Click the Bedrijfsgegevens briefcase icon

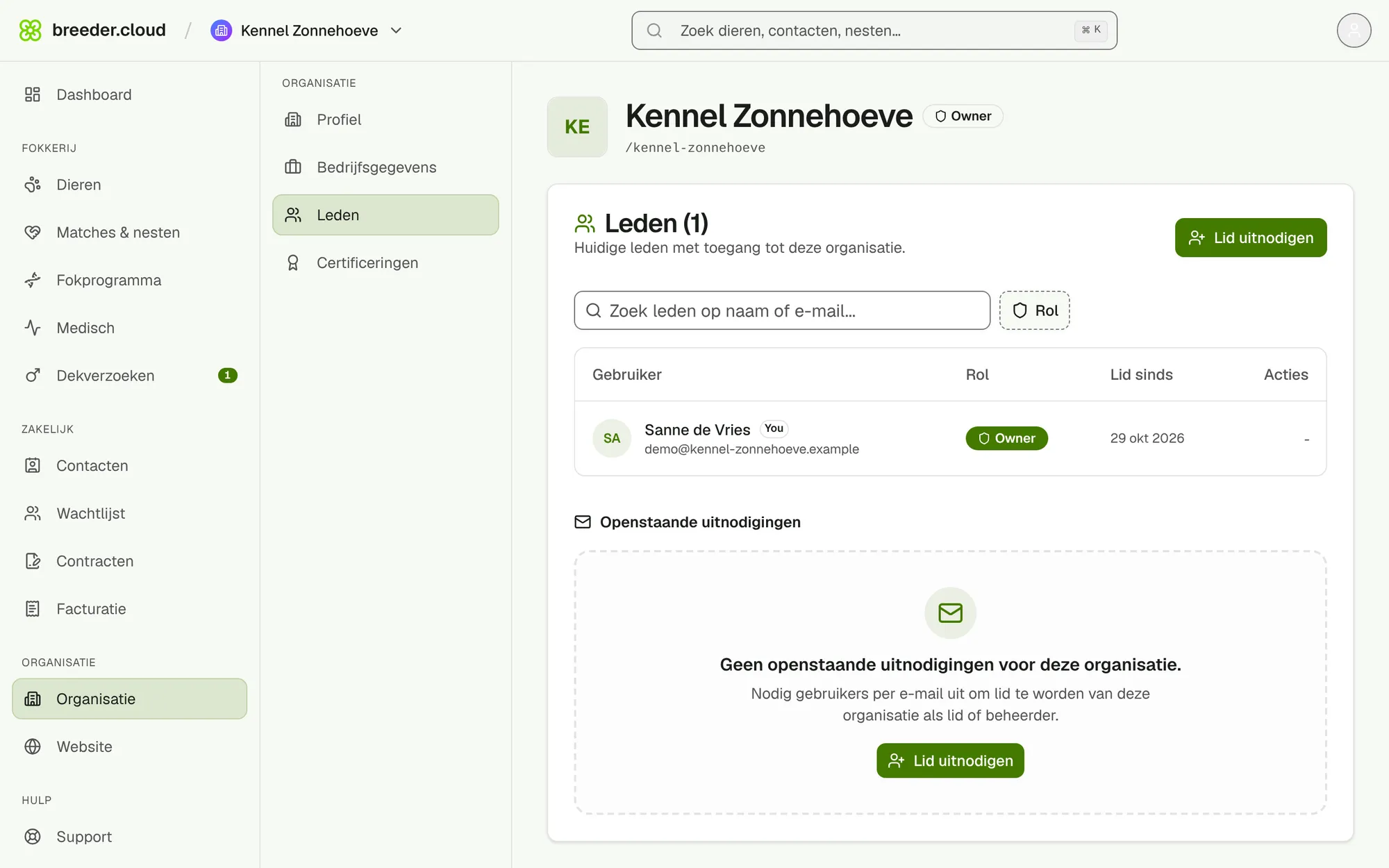tap(293, 167)
